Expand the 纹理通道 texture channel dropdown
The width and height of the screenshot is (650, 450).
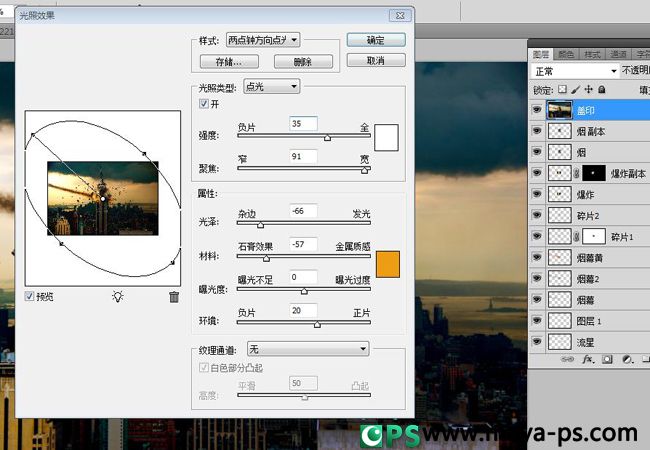click(x=307, y=349)
